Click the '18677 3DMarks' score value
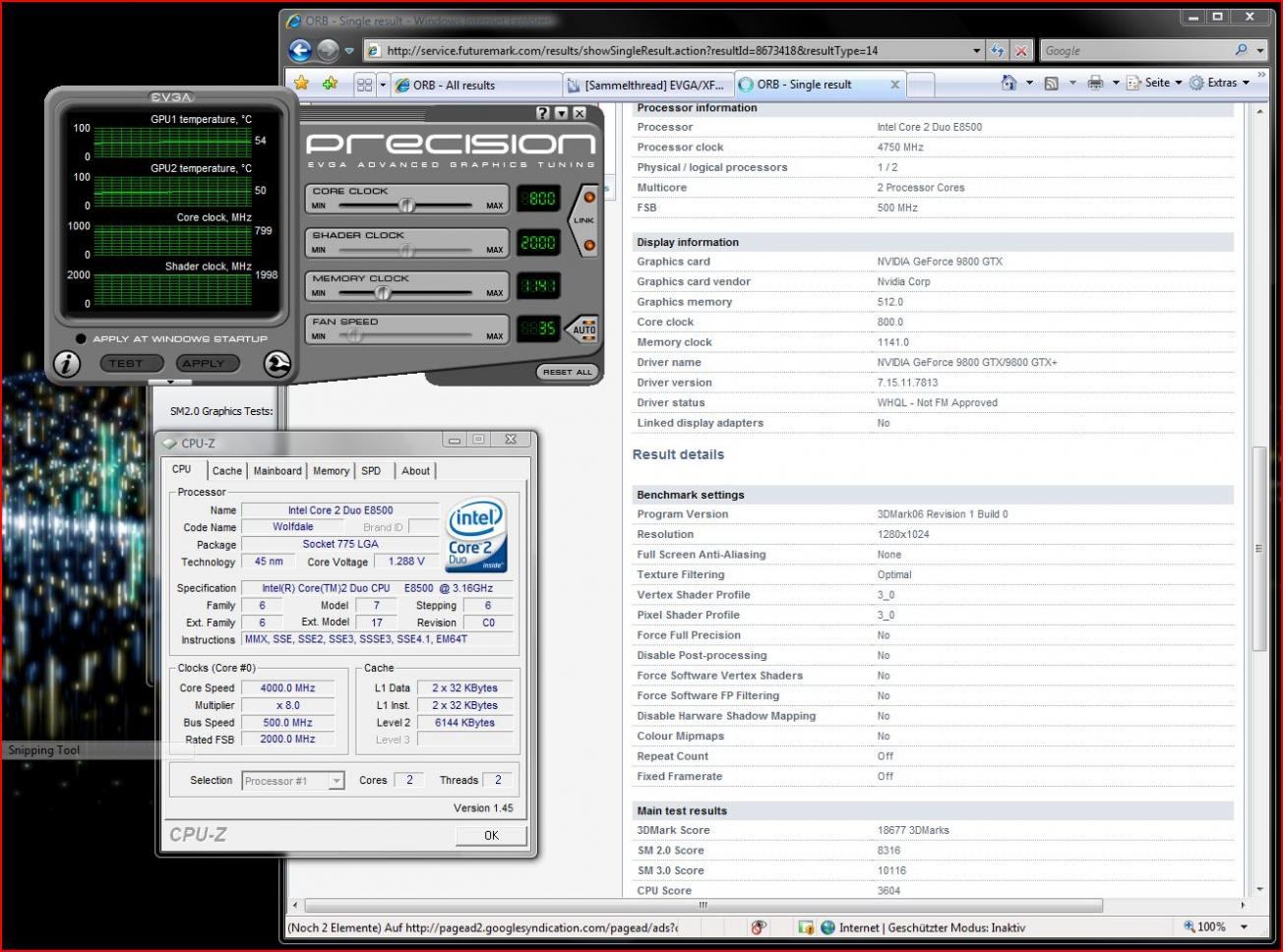Image resolution: width=1283 pixels, height=952 pixels. click(913, 830)
